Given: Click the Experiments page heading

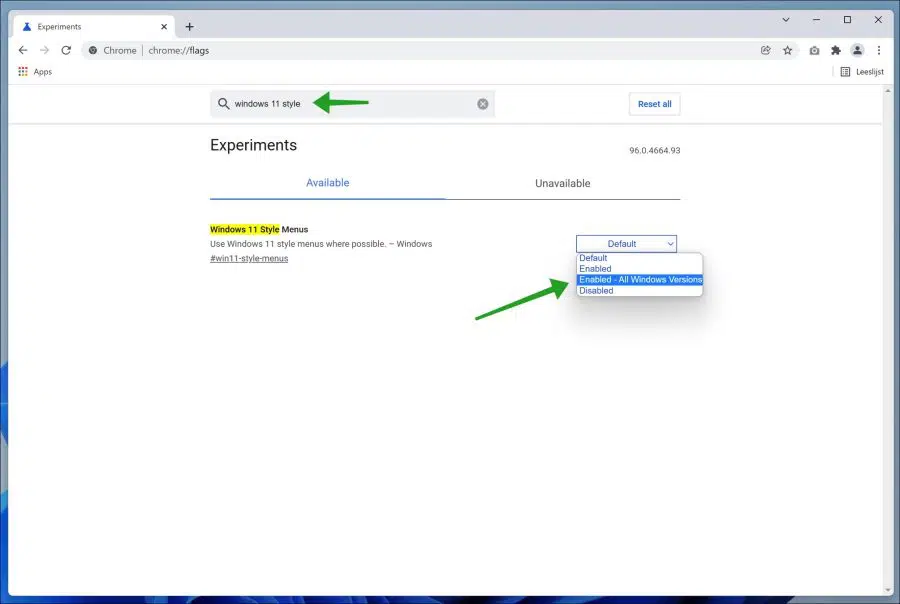Looking at the screenshot, I should (x=253, y=145).
